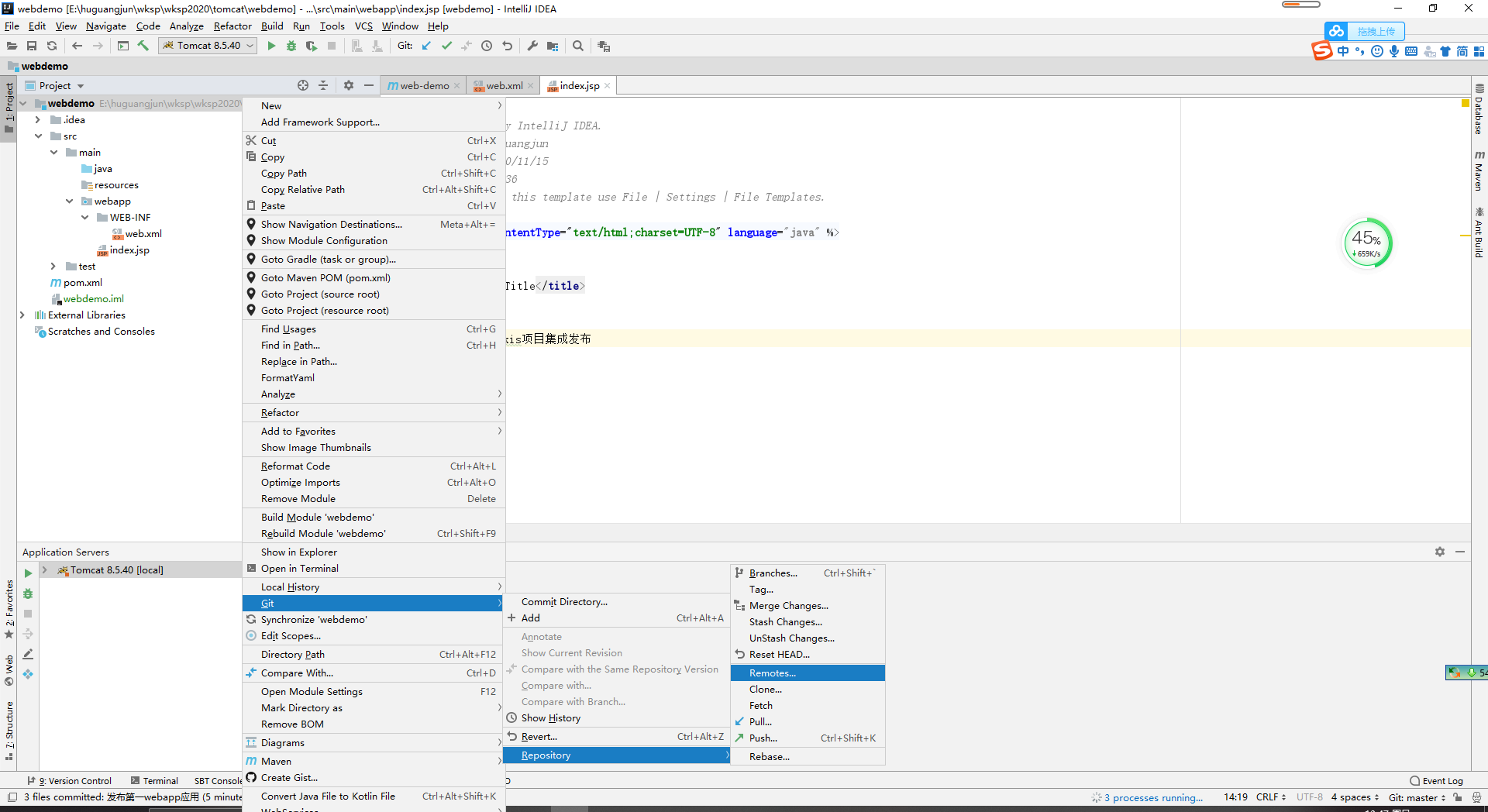Image resolution: width=1488 pixels, height=812 pixels.
Task: Choose Show in Explorer context menu item
Action: pos(374,552)
